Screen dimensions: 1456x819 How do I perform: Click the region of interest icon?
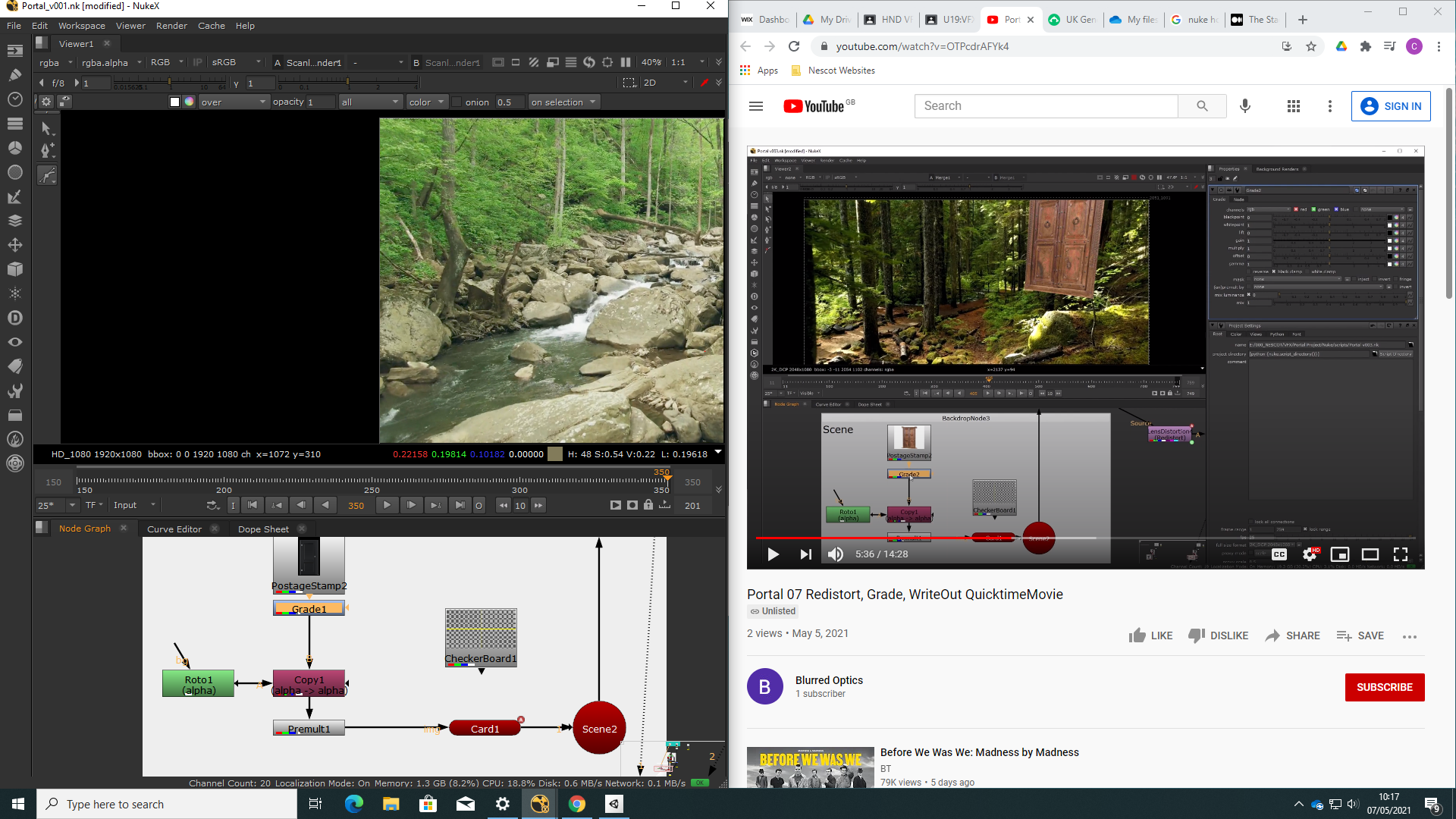click(629, 83)
